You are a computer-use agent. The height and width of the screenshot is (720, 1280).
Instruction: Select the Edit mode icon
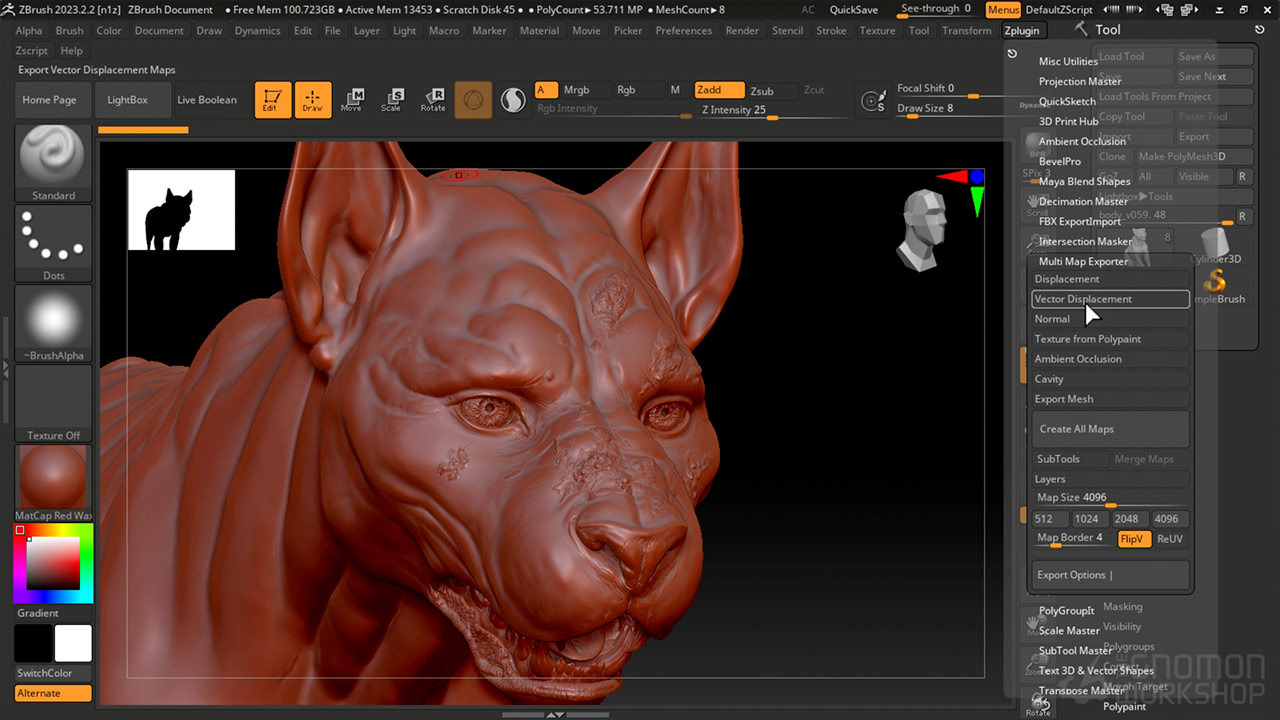pyautogui.click(x=272, y=99)
